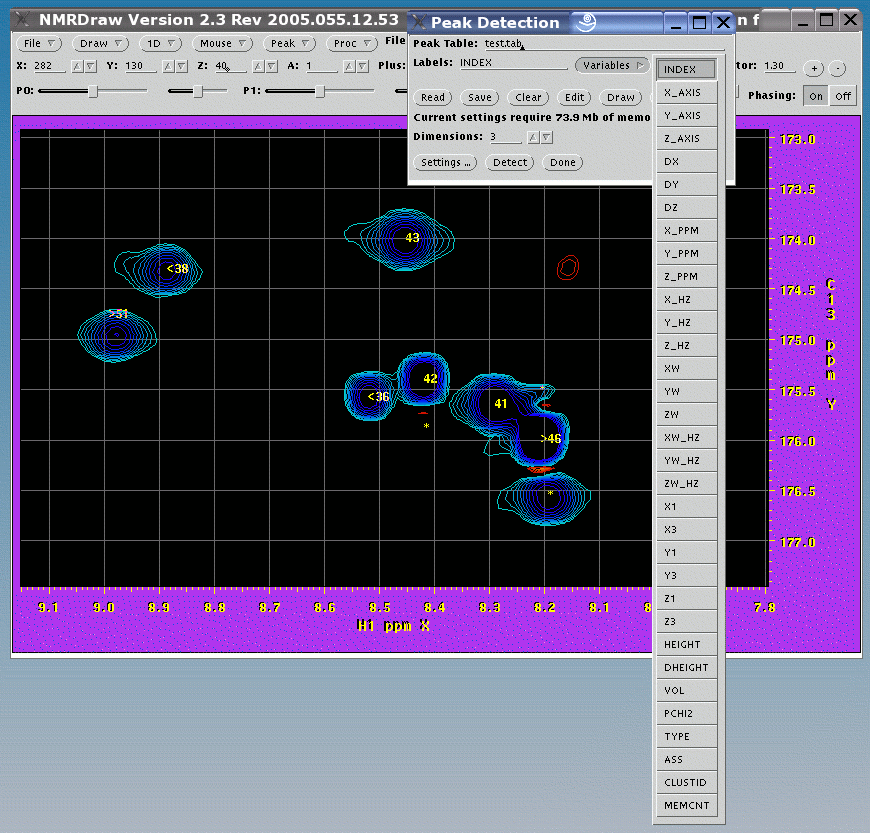This screenshot has height=833, width=870.
Task: Click the Save button in Peak Detection
Action: click(479, 98)
